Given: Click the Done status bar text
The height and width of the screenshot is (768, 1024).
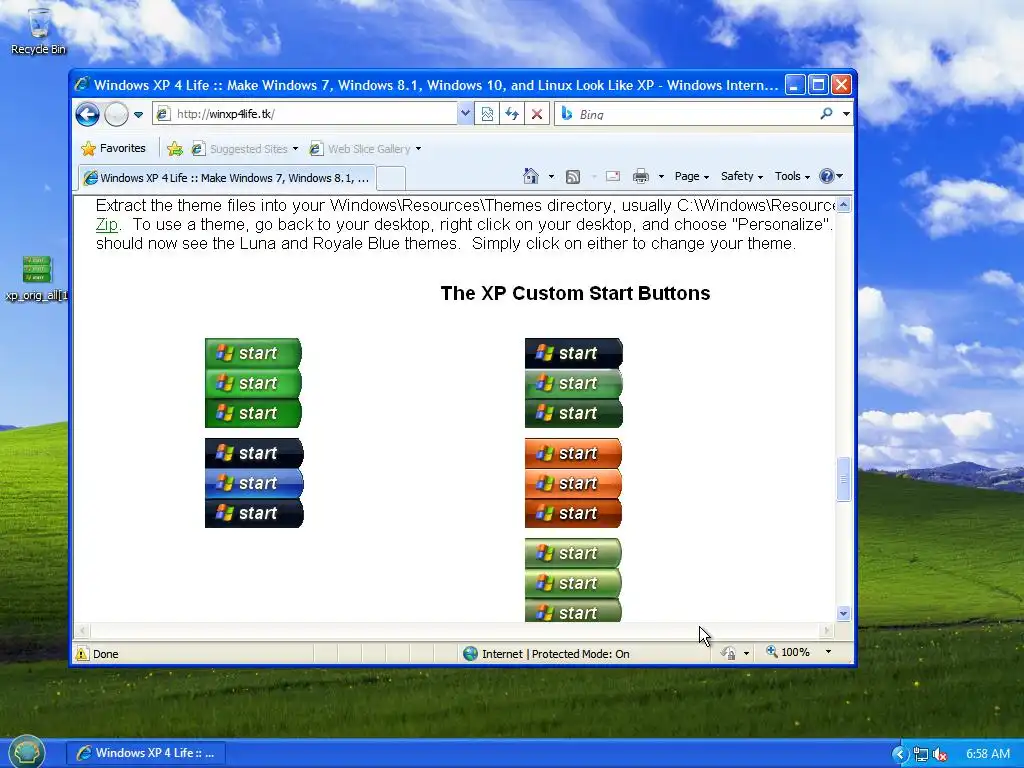Looking at the screenshot, I should pyautogui.click(x=106, y=654).
